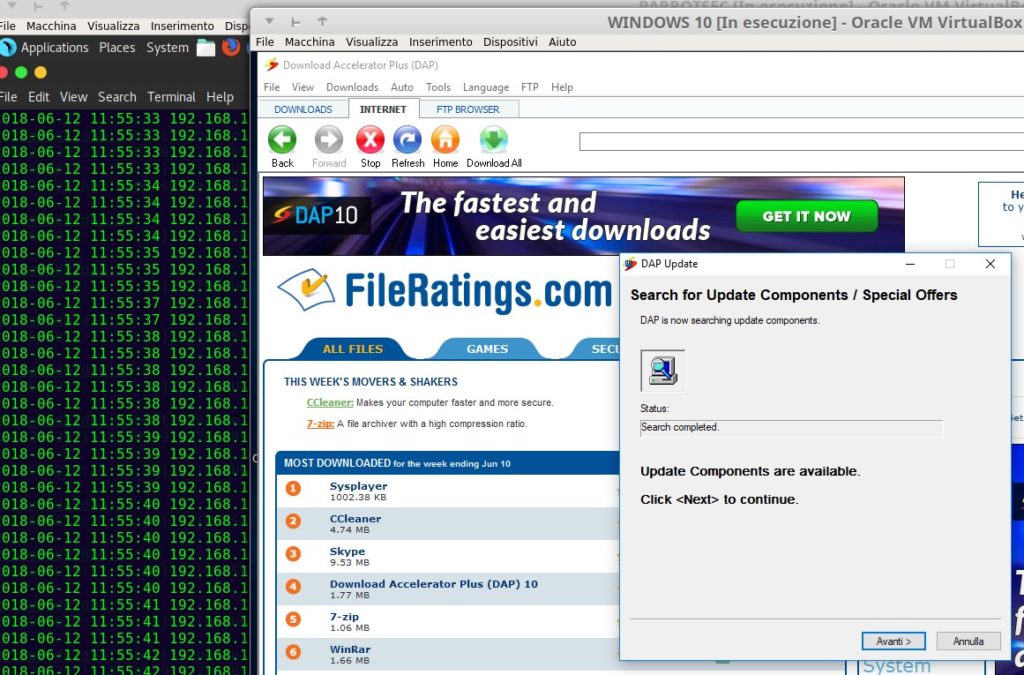Viewport: 1024px width, 675px height.
Task: Open Dispositivi menu in Windows 10 VirtualBox window
Action: [510, 42]
